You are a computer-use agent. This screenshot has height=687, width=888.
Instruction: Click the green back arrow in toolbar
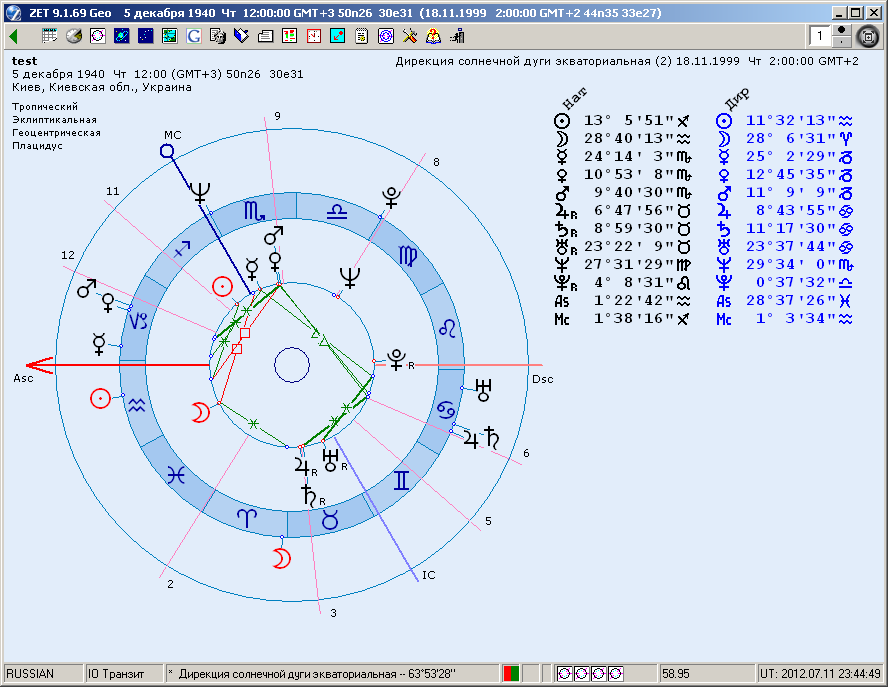pyautogui.click(x=13, y=36)
